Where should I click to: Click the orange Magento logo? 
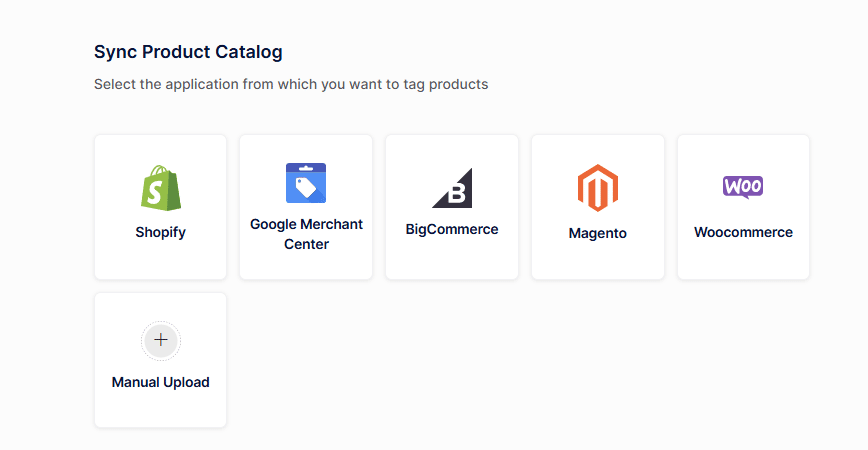coord(597,187)
